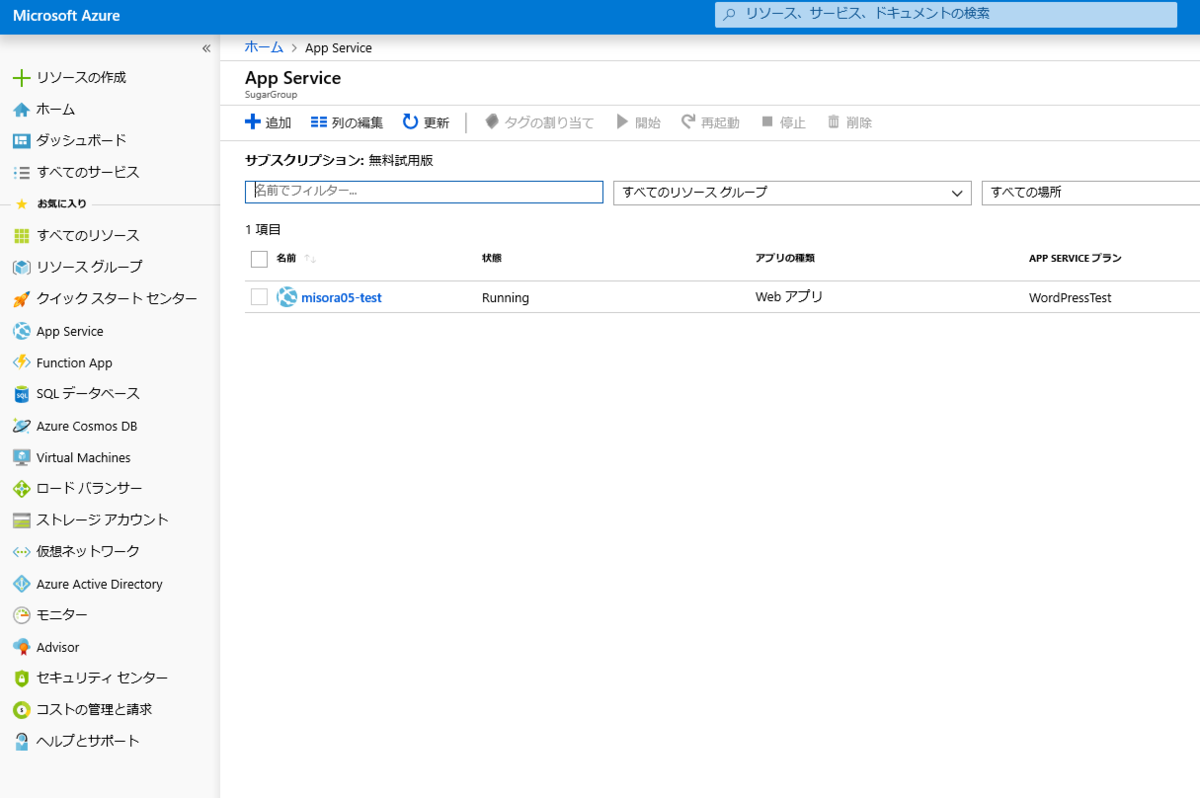Open 列の編集 in the toolbar
This screenshot has height=798, width=1200.
click(x=345, y=121)
